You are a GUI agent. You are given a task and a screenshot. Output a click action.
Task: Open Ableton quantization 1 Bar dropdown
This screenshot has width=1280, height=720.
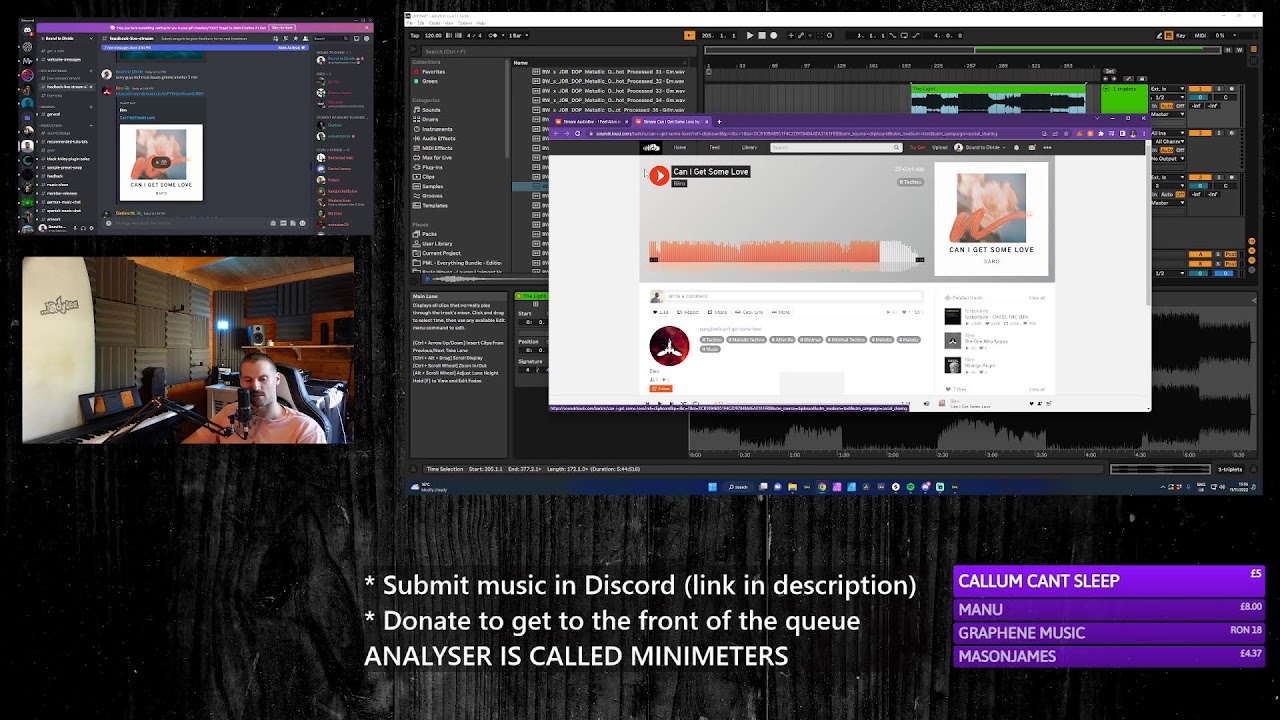tap(518, 35)
